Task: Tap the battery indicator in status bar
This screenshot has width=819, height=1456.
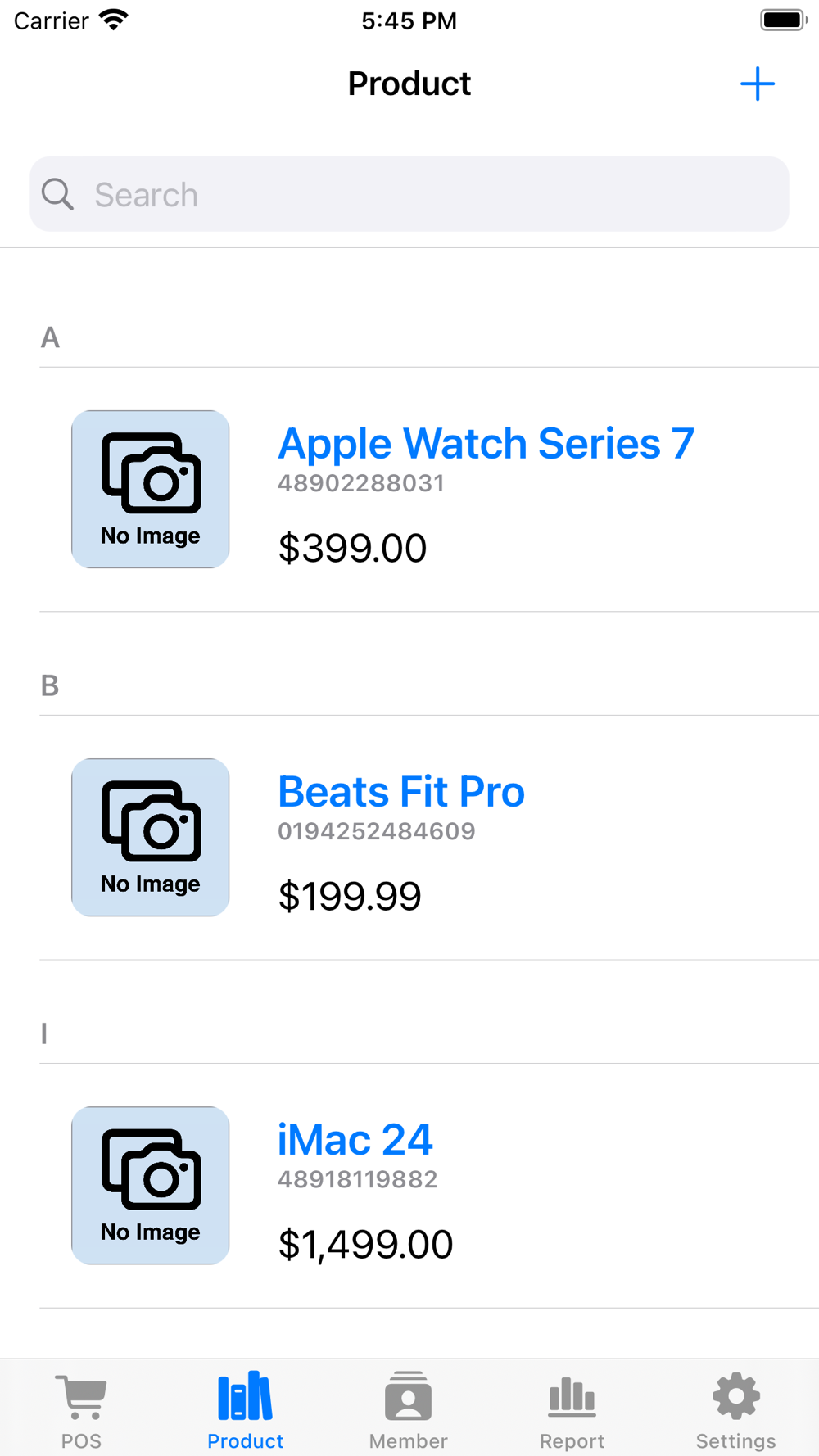Action: (x=784, y=20)
